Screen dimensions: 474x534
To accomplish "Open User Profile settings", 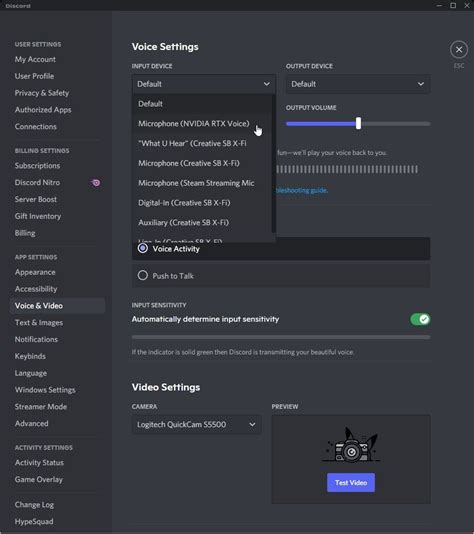I will pyautogui.click(x=34, y=76).
